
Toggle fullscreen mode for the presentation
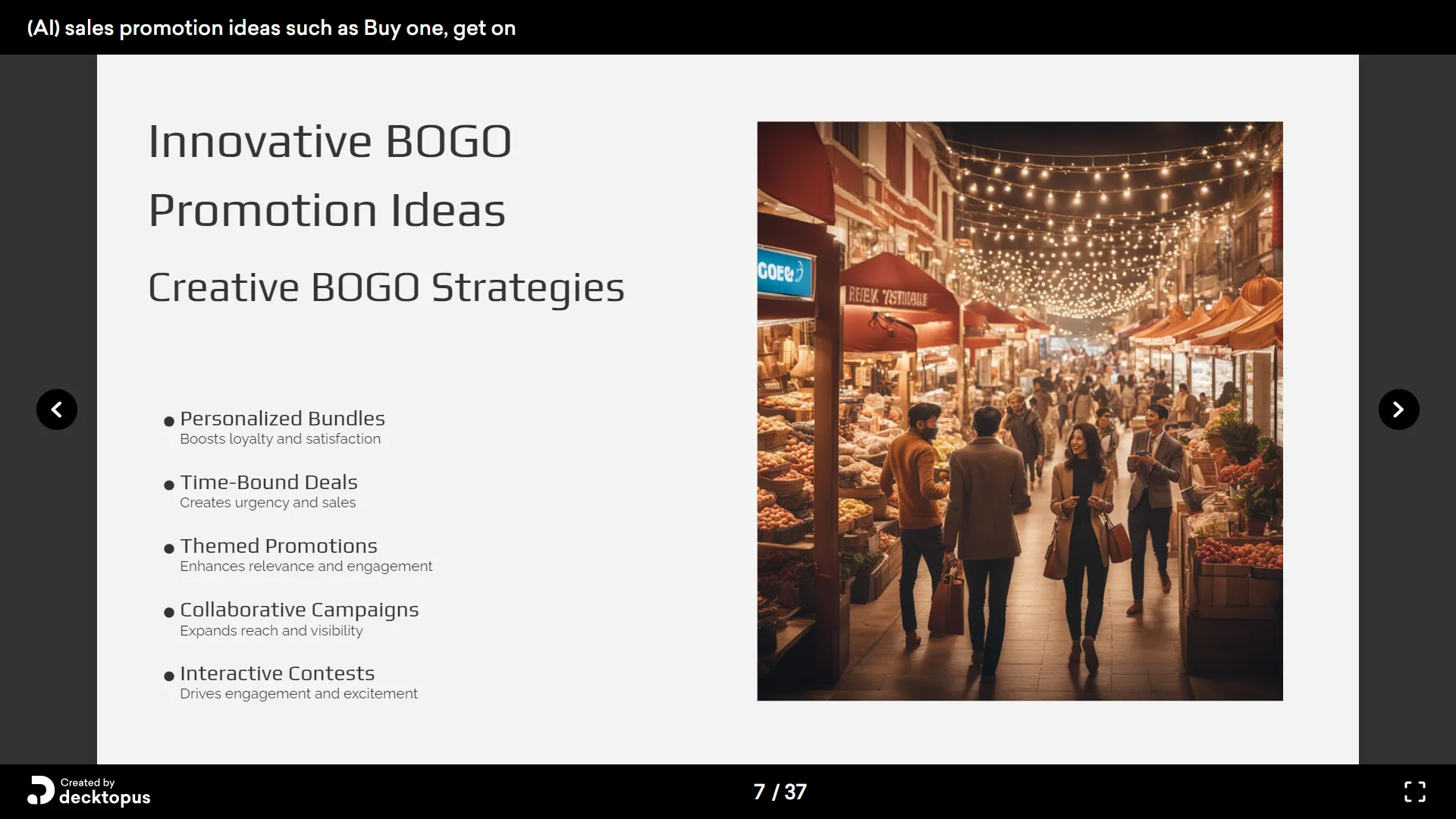(1414, 791)
